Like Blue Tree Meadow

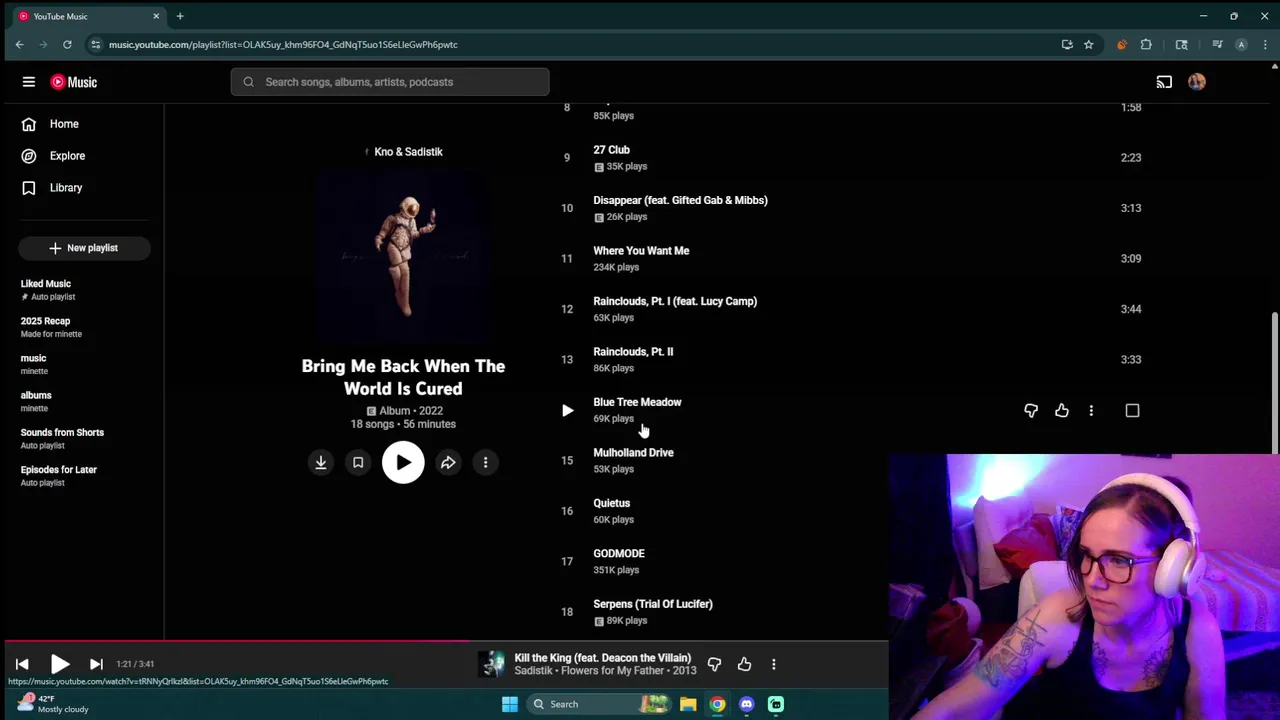tap(1062, 410)
